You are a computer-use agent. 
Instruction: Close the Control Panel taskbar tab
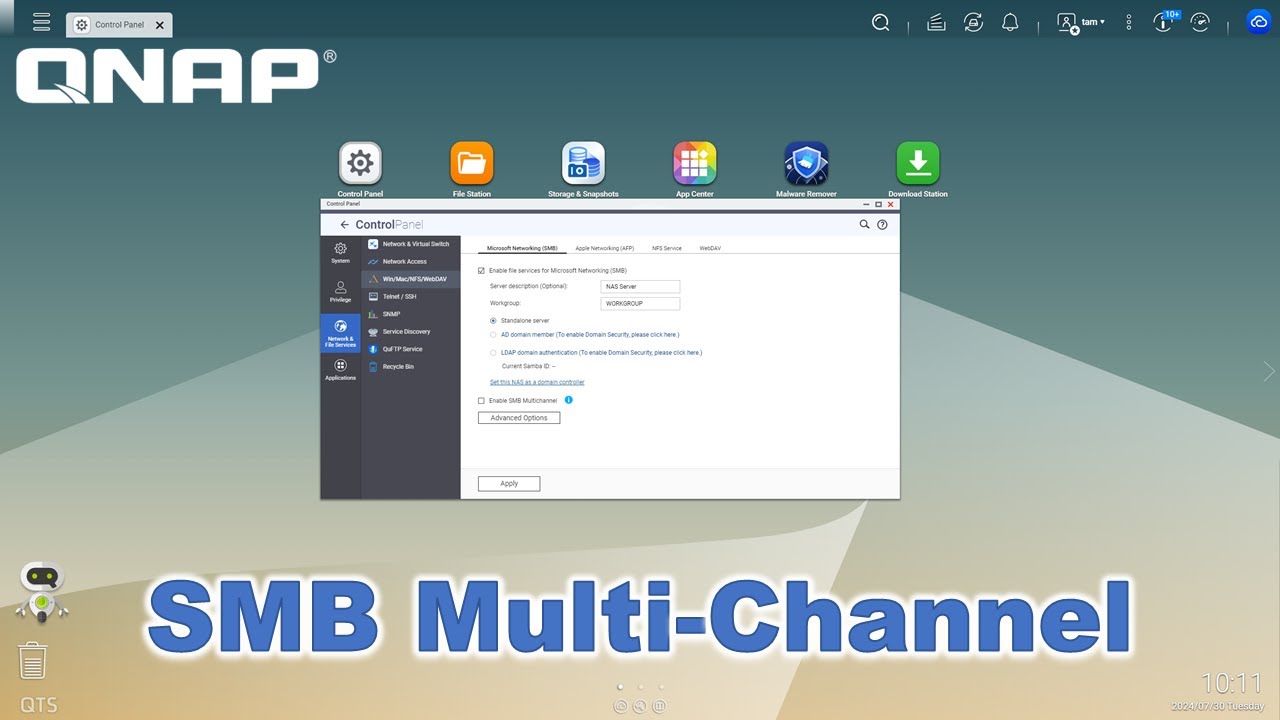click(x=159, y=25)
